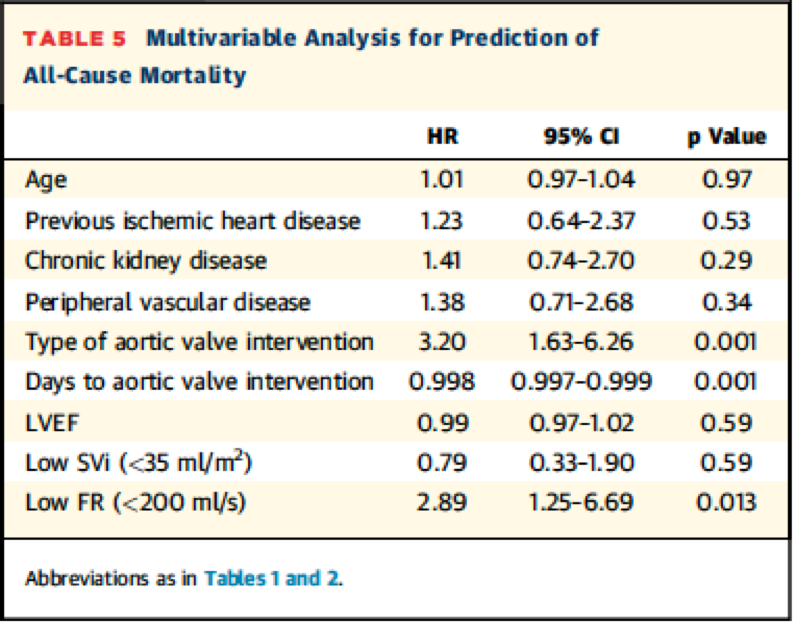Click the 'Multivariable Analysis for Prediction of' heading text
The height and width of the screenshot is (623, 796).
(372, 39)
